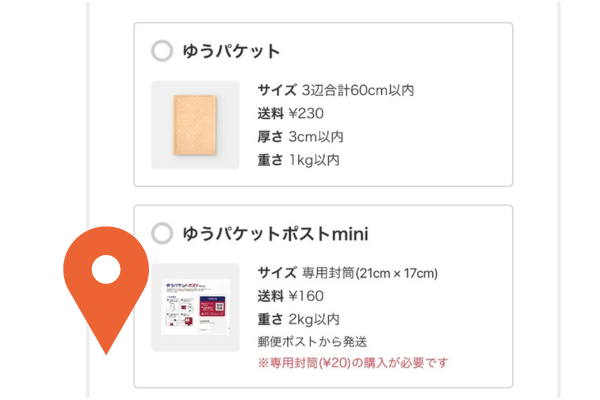600x400 pixels.
Task: Click the polka-dot envelope picture
Action: (195, 125)
